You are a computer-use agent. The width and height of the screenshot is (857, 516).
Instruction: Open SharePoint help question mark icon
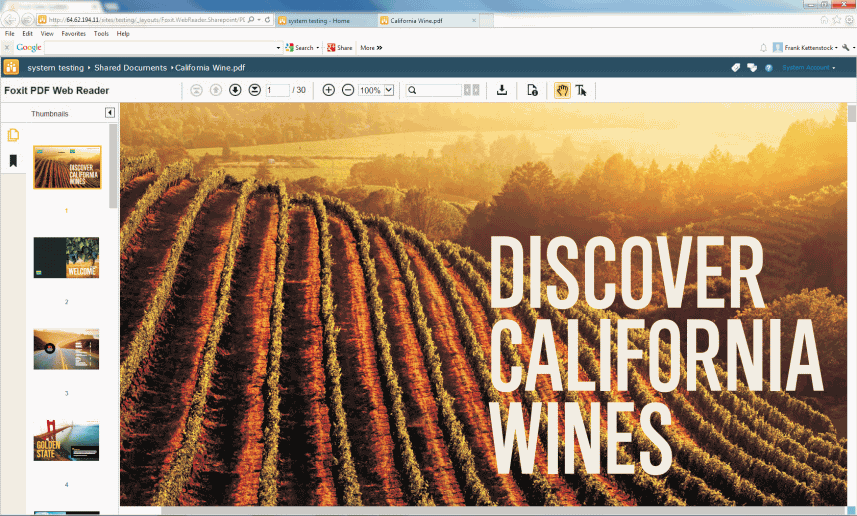coord(768,68)
